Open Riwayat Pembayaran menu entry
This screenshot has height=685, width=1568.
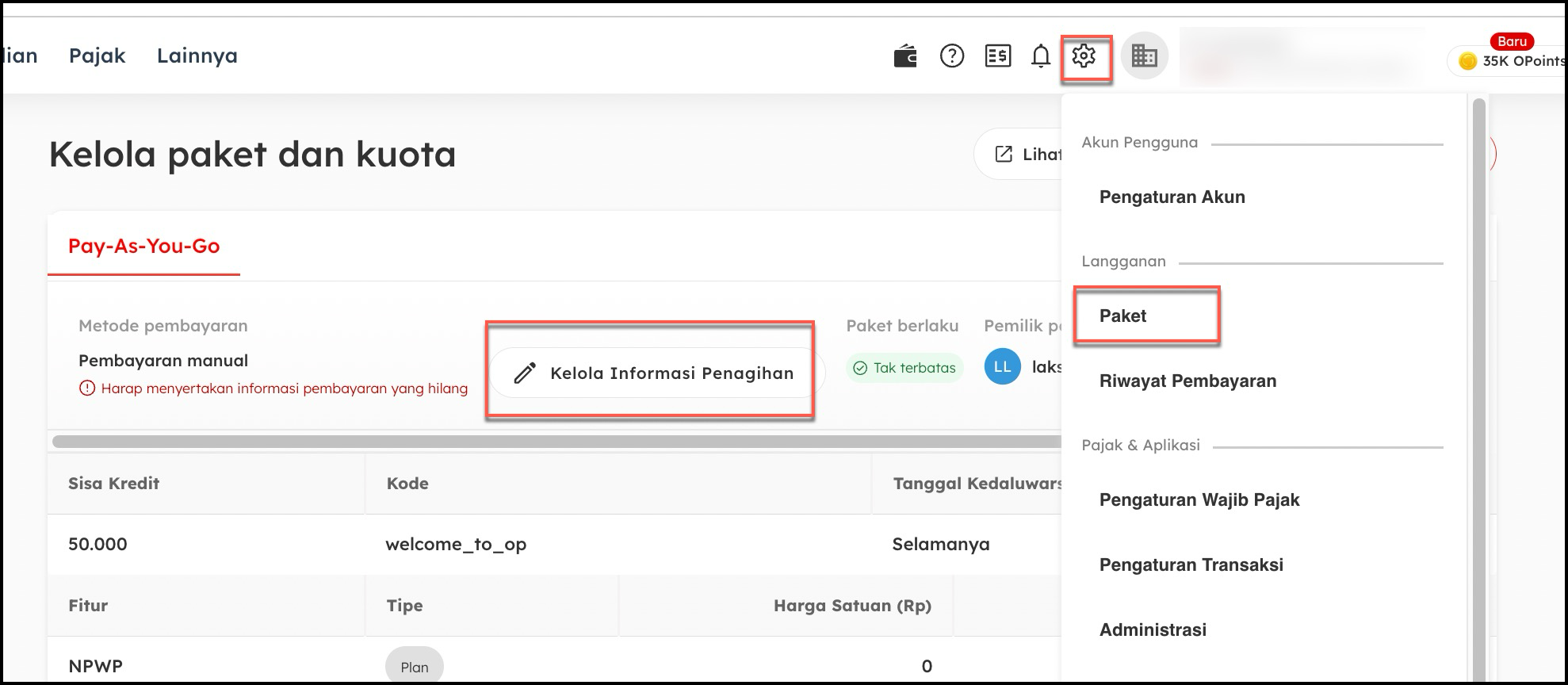pyautogui.click(x=1187, y=381)
